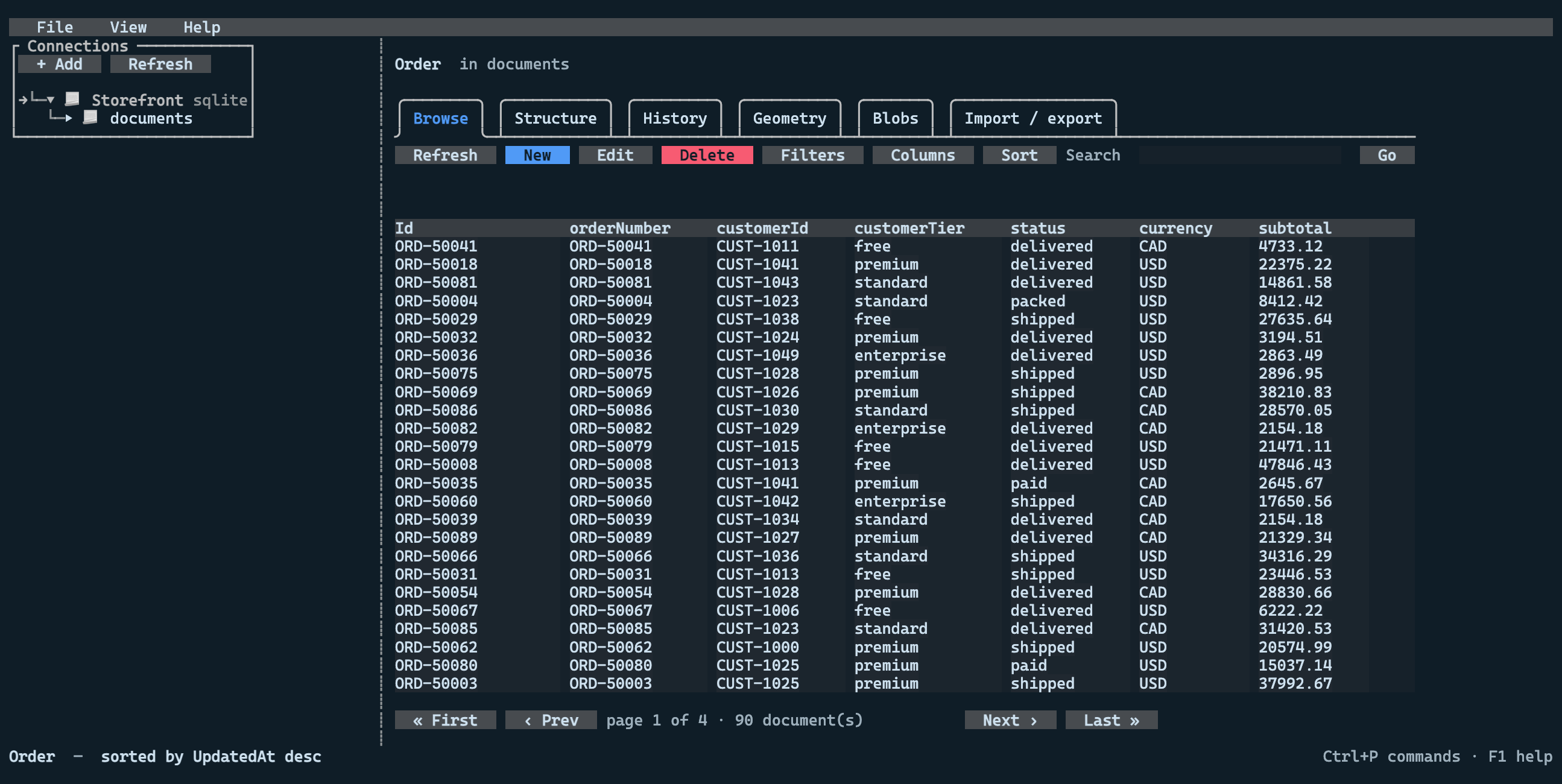Open the Columns chooser

(x=923, y=155)
